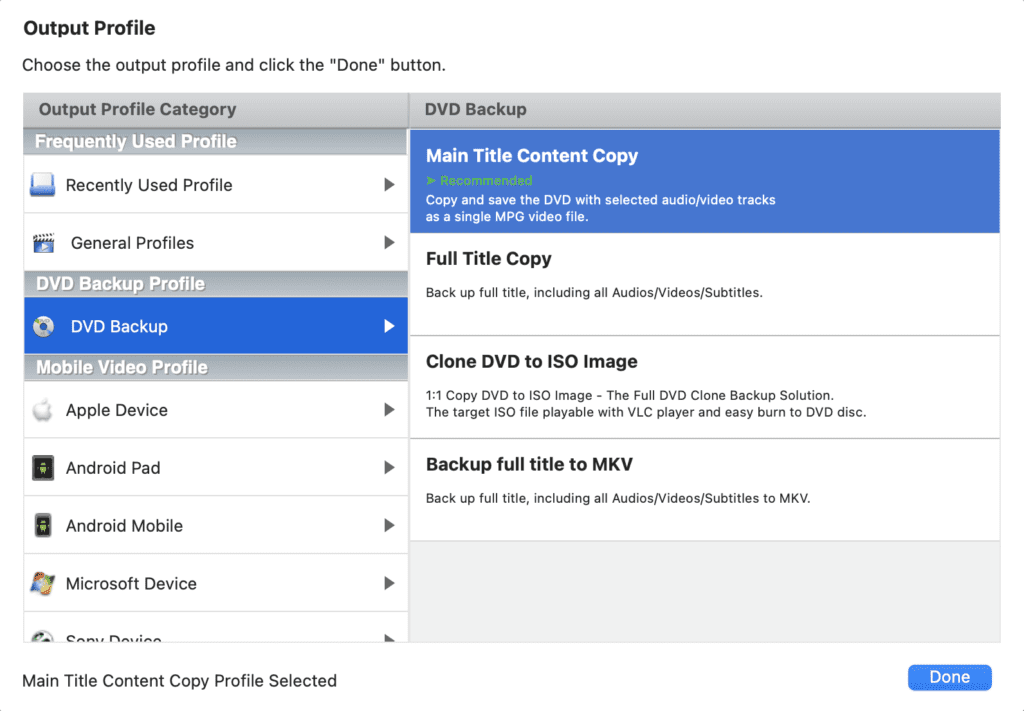This screenshot has width=1024, height=711.
Task: Expand the Android Pad arrow
Action: coord(389,468)
